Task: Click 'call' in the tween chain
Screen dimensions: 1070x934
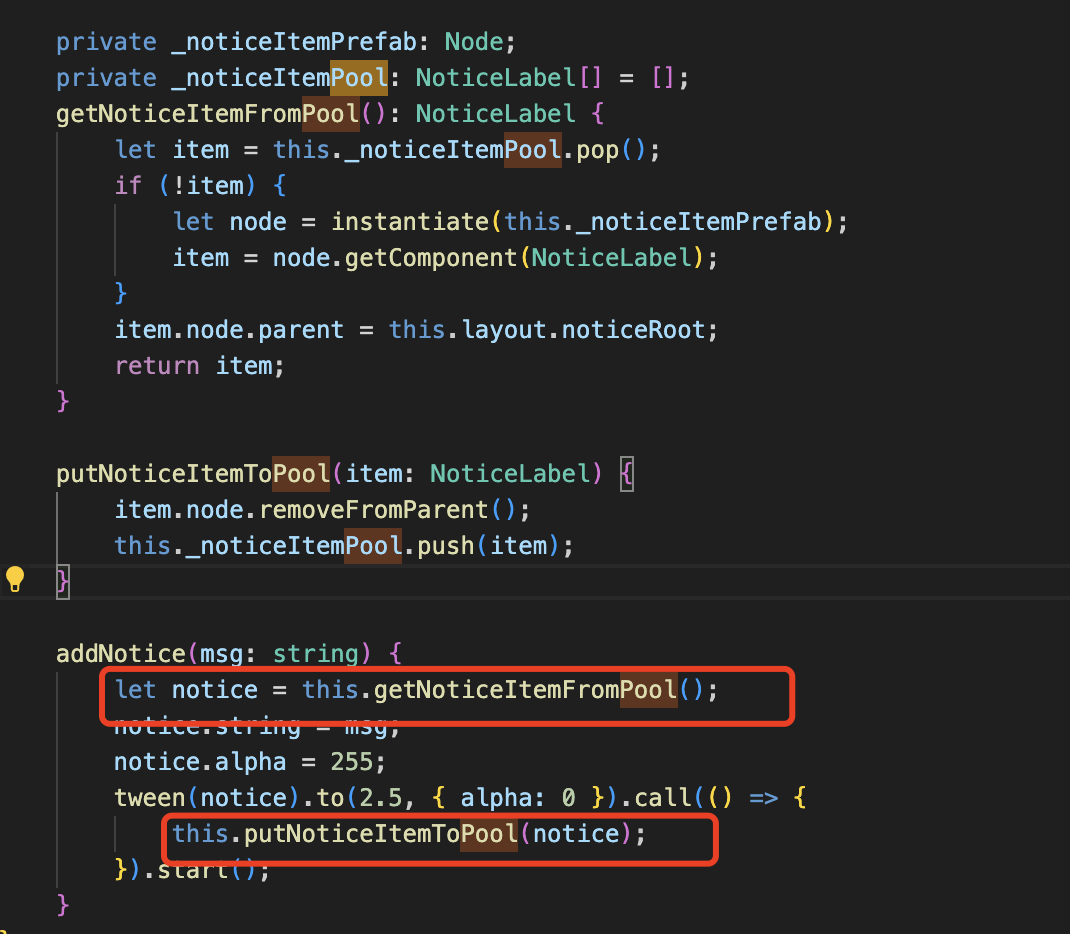Action: (663, 798)
